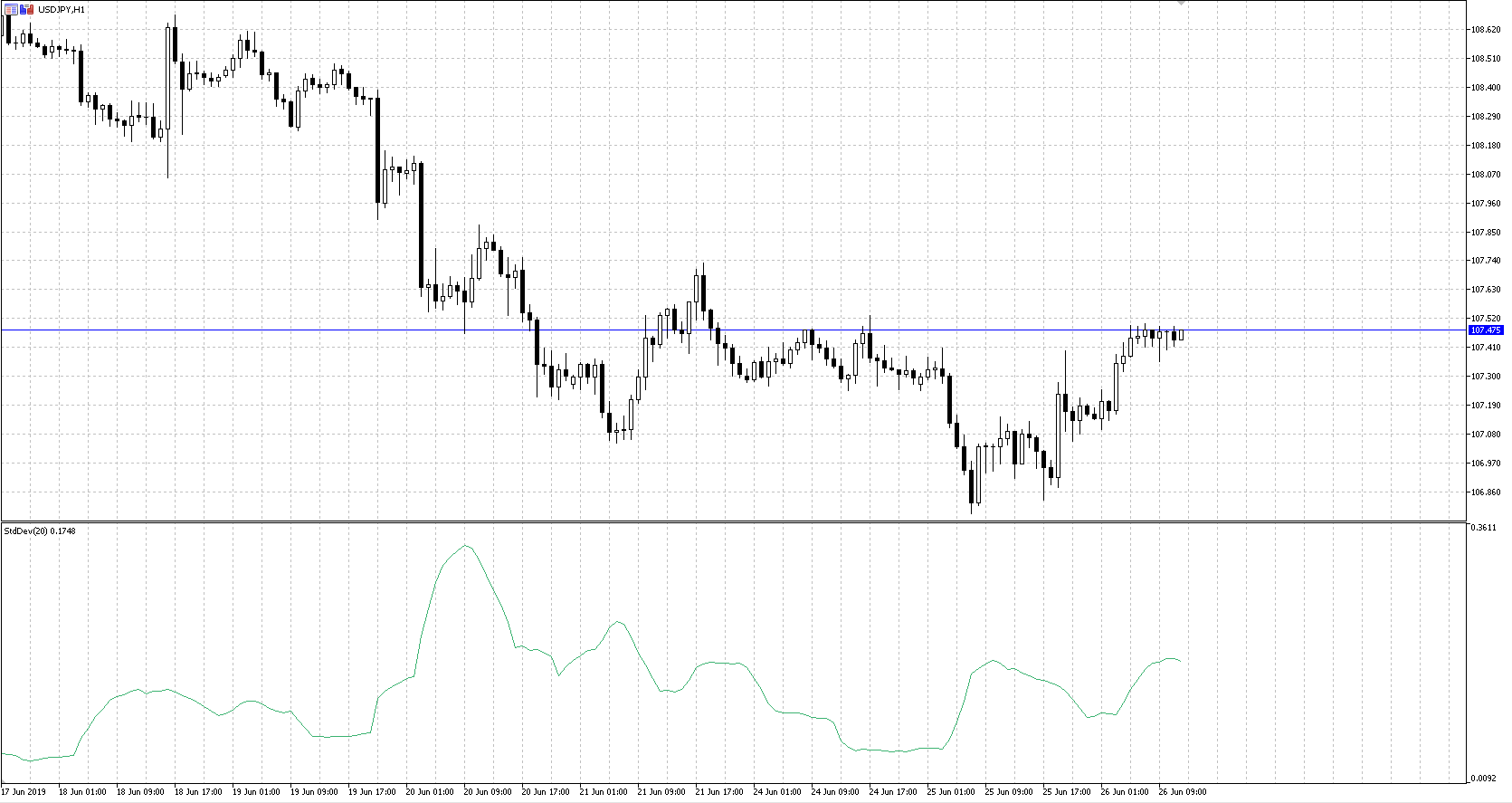Viewport: 1512px width, 803px height.
Task: Click the 26 Jun 09:00 time label
Action: (x=1182, y=792)
